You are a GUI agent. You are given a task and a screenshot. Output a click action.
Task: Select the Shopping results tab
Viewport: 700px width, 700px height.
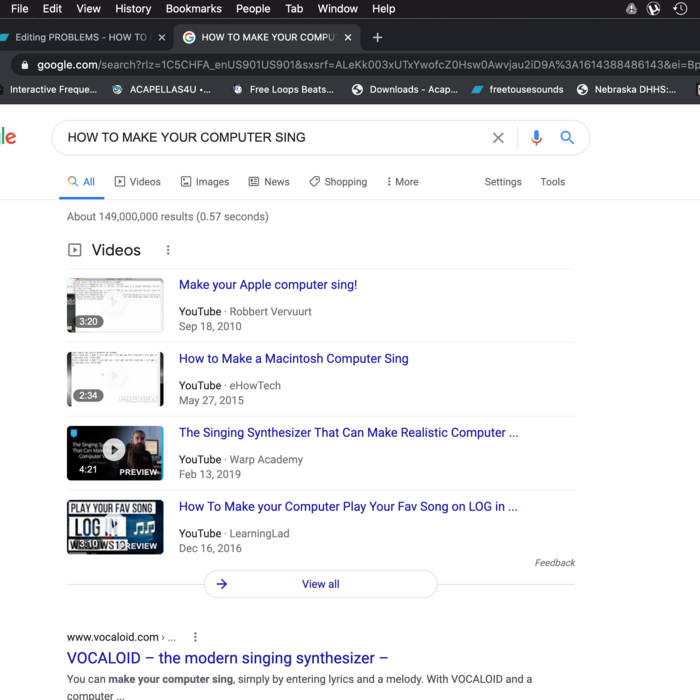[x=338, y=182]
